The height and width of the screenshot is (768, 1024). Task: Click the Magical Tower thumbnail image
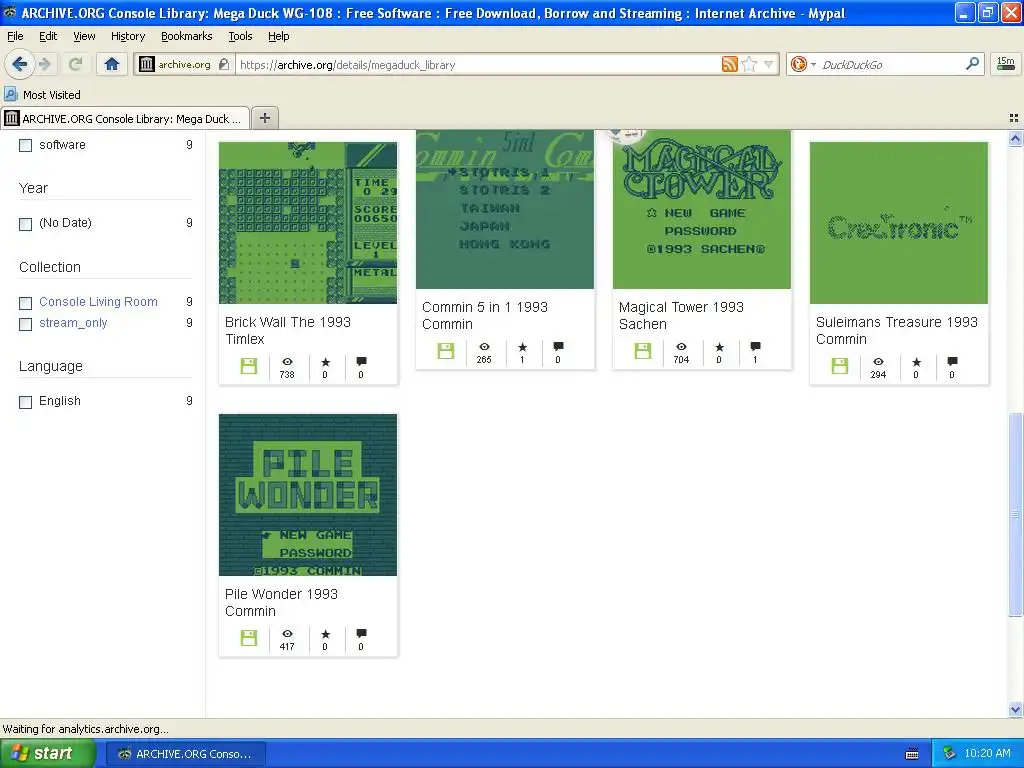point(701,209)
